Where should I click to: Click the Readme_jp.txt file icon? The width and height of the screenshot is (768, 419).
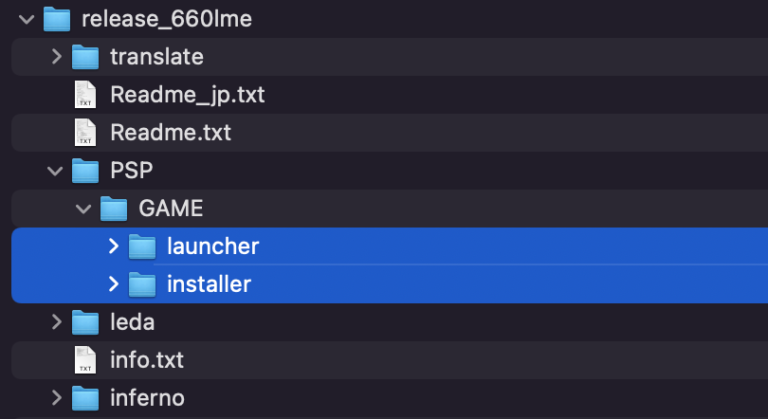[86, 95]
